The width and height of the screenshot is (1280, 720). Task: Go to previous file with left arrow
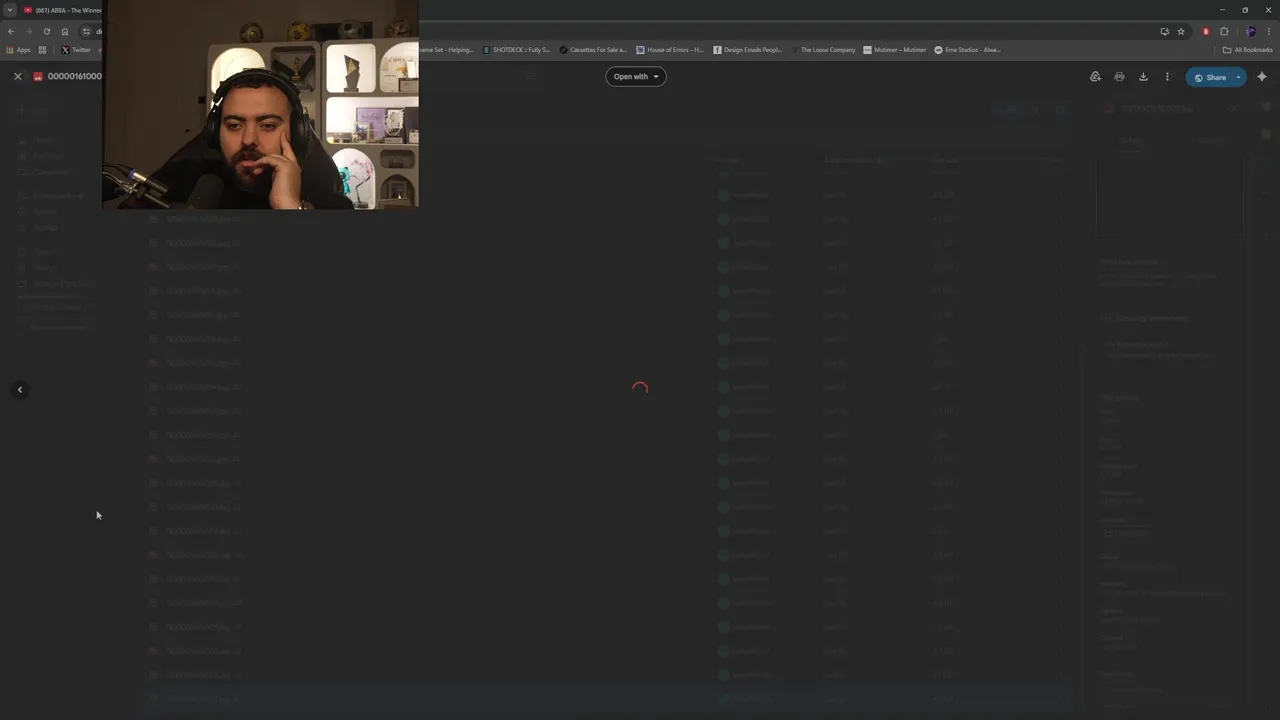tap(20, 390)
